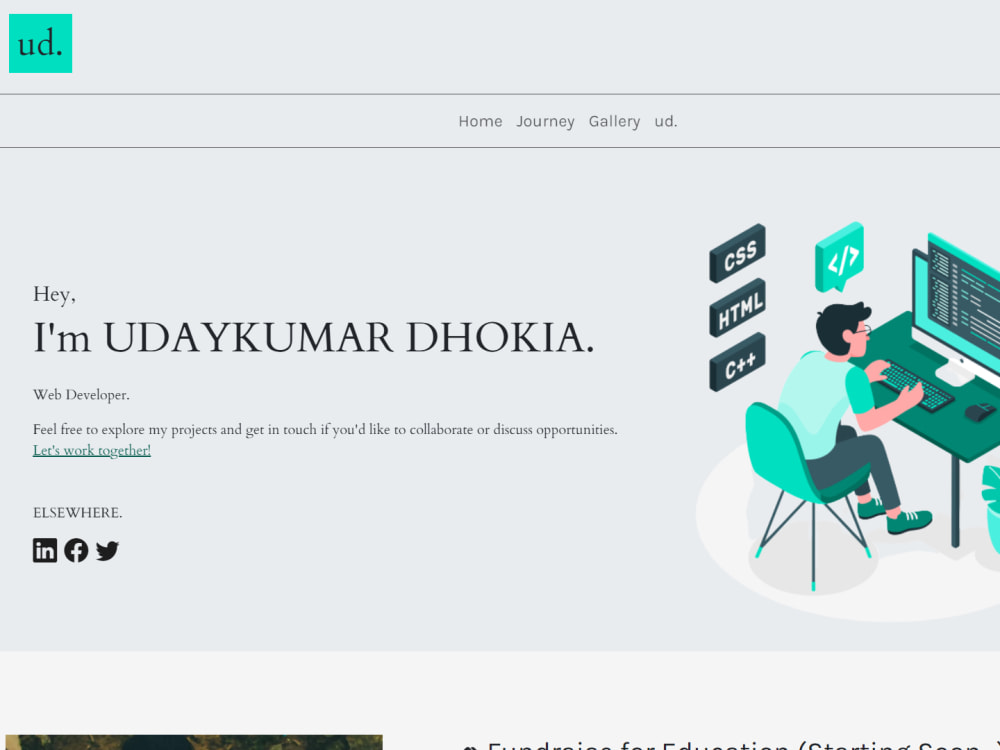Open the Twitter profile icon

[107, 550]
